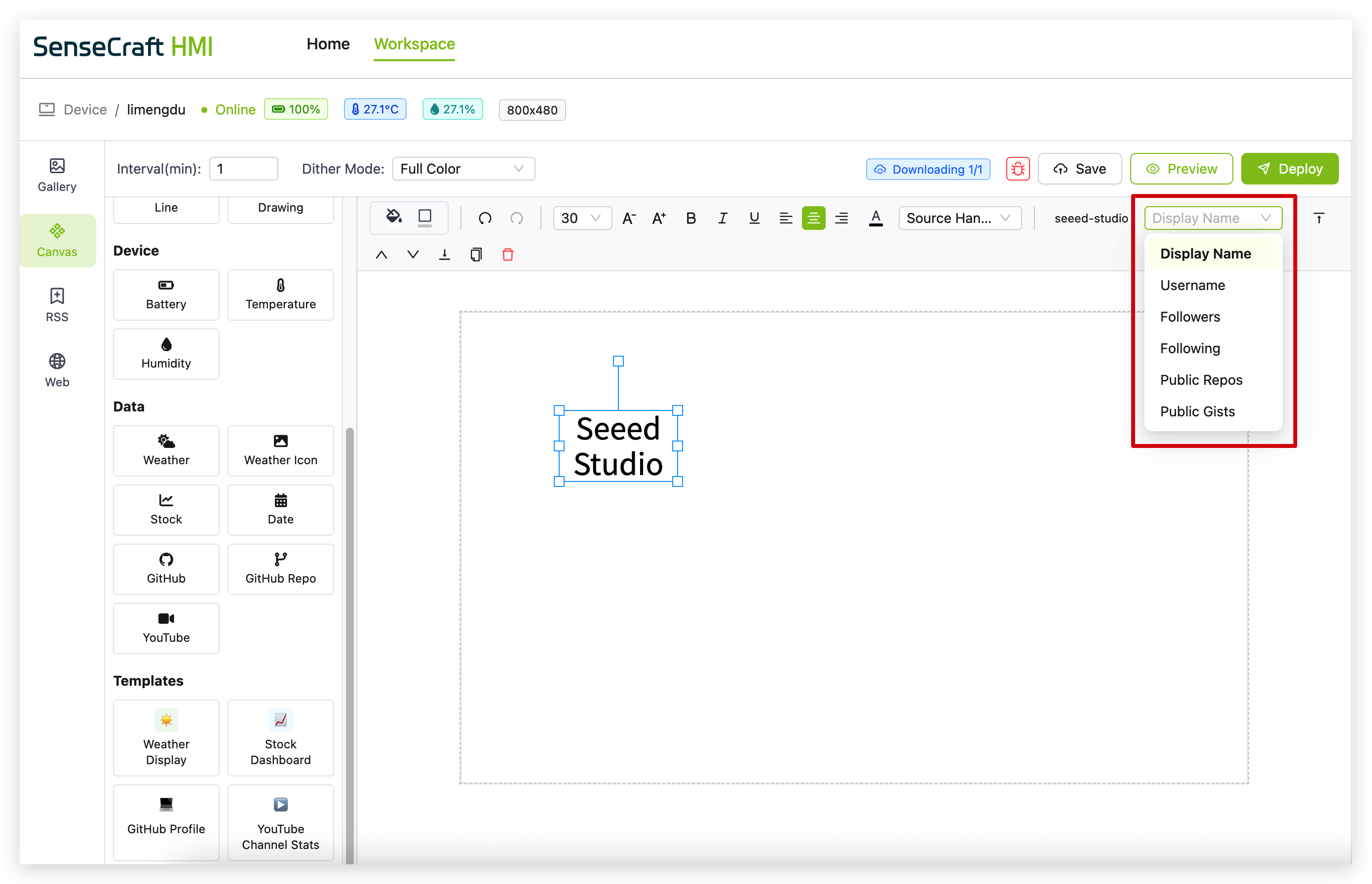Open the text color picker
The height and width of the screenshot is (884, 1372).
click(x=876, y=218)
